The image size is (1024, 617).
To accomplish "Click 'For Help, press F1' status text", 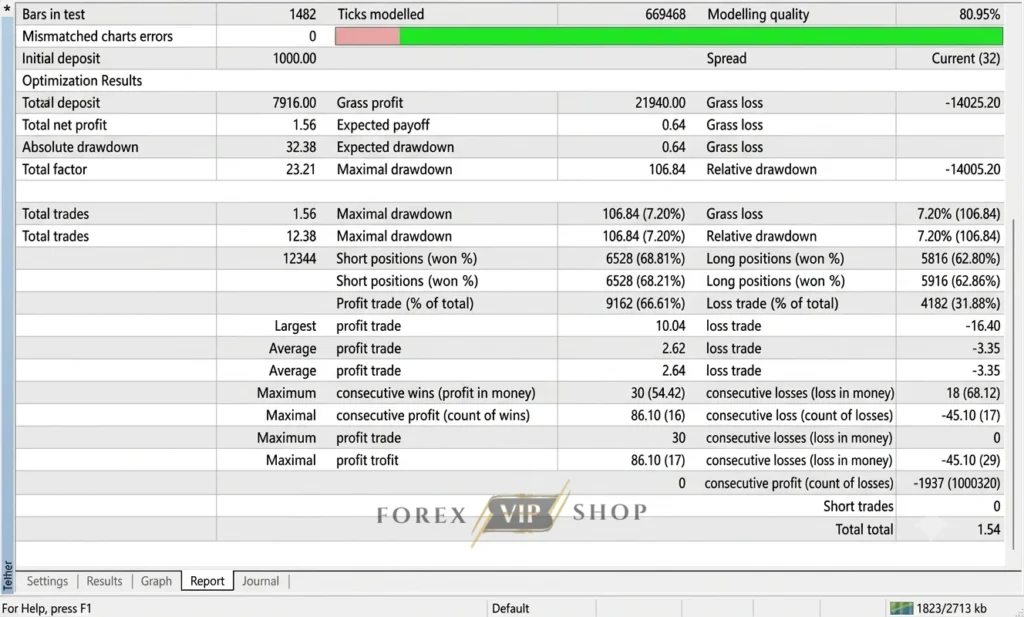I will tap(47, 609).
